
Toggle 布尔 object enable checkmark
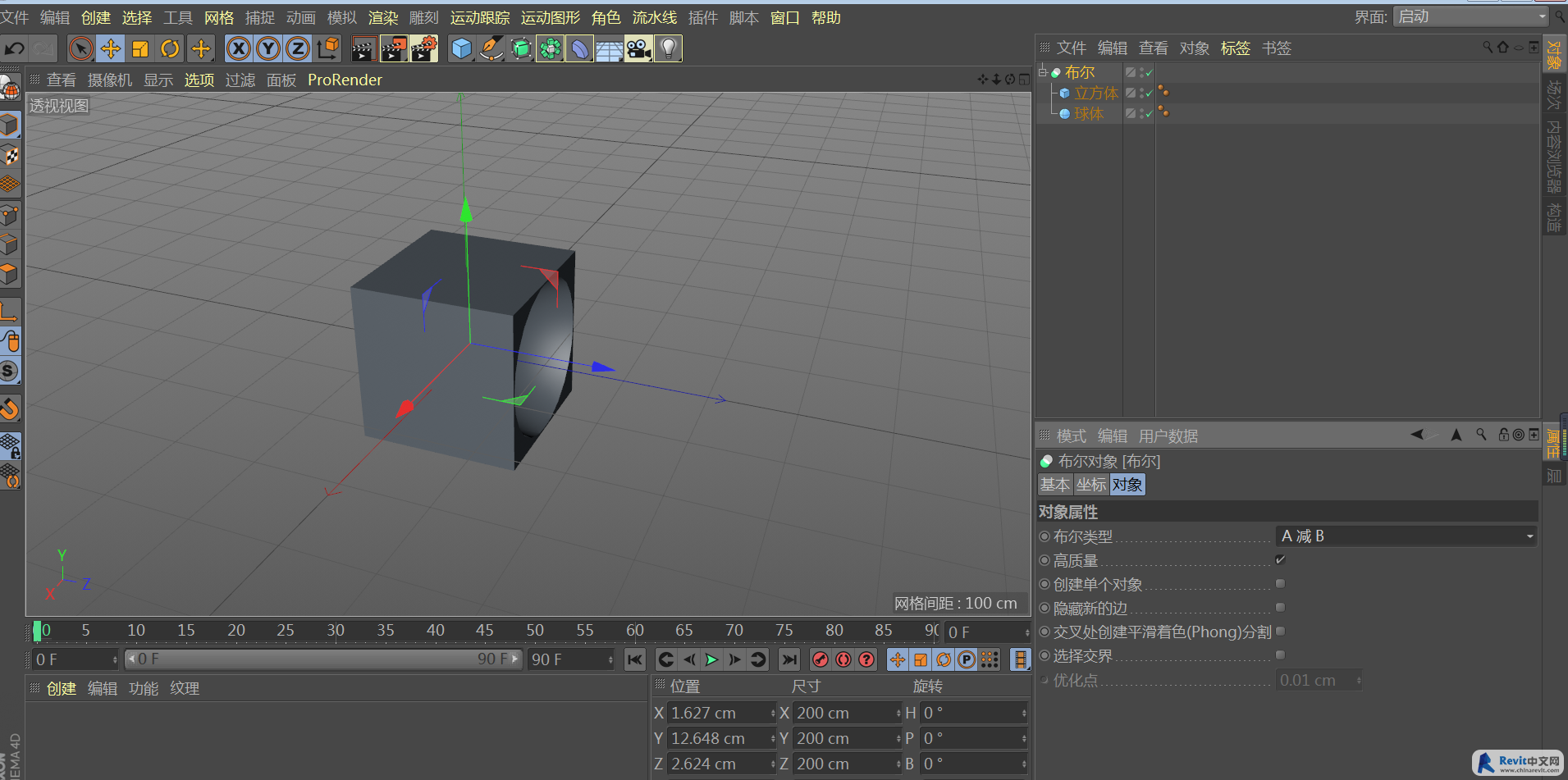[x=1149, y=73]
